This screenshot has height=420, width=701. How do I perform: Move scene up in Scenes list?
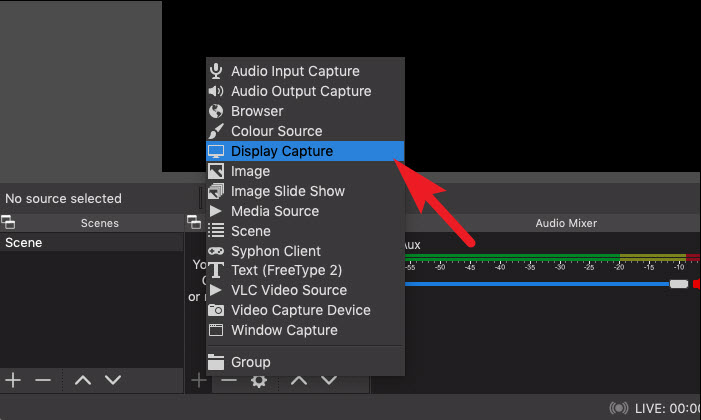(83, 380)
